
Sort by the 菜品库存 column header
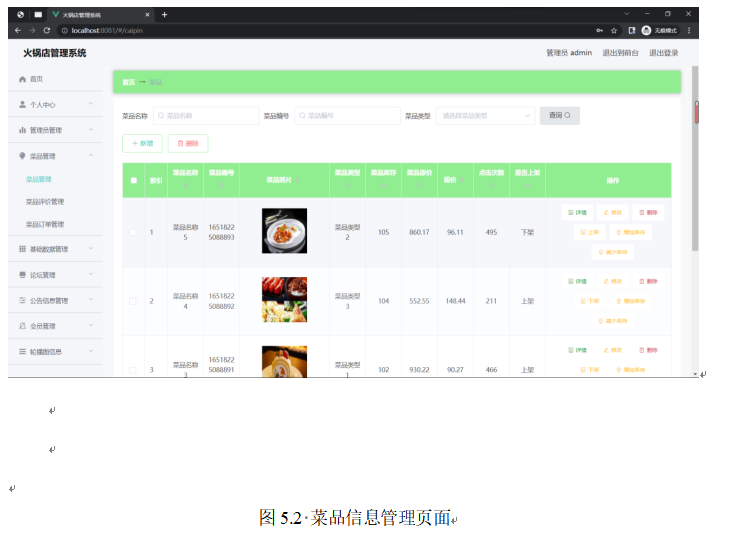coord(383,178)
